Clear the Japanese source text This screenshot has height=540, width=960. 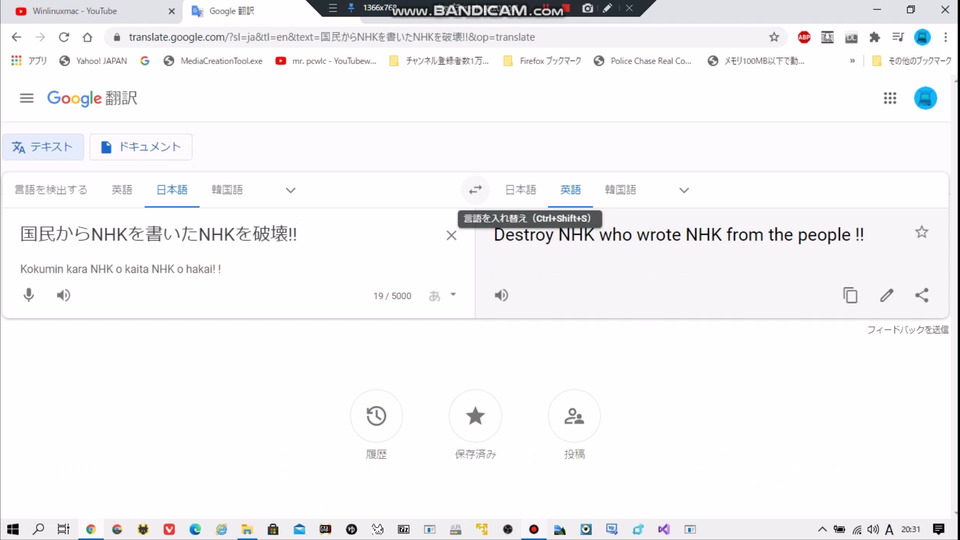(x=451, y=235)
